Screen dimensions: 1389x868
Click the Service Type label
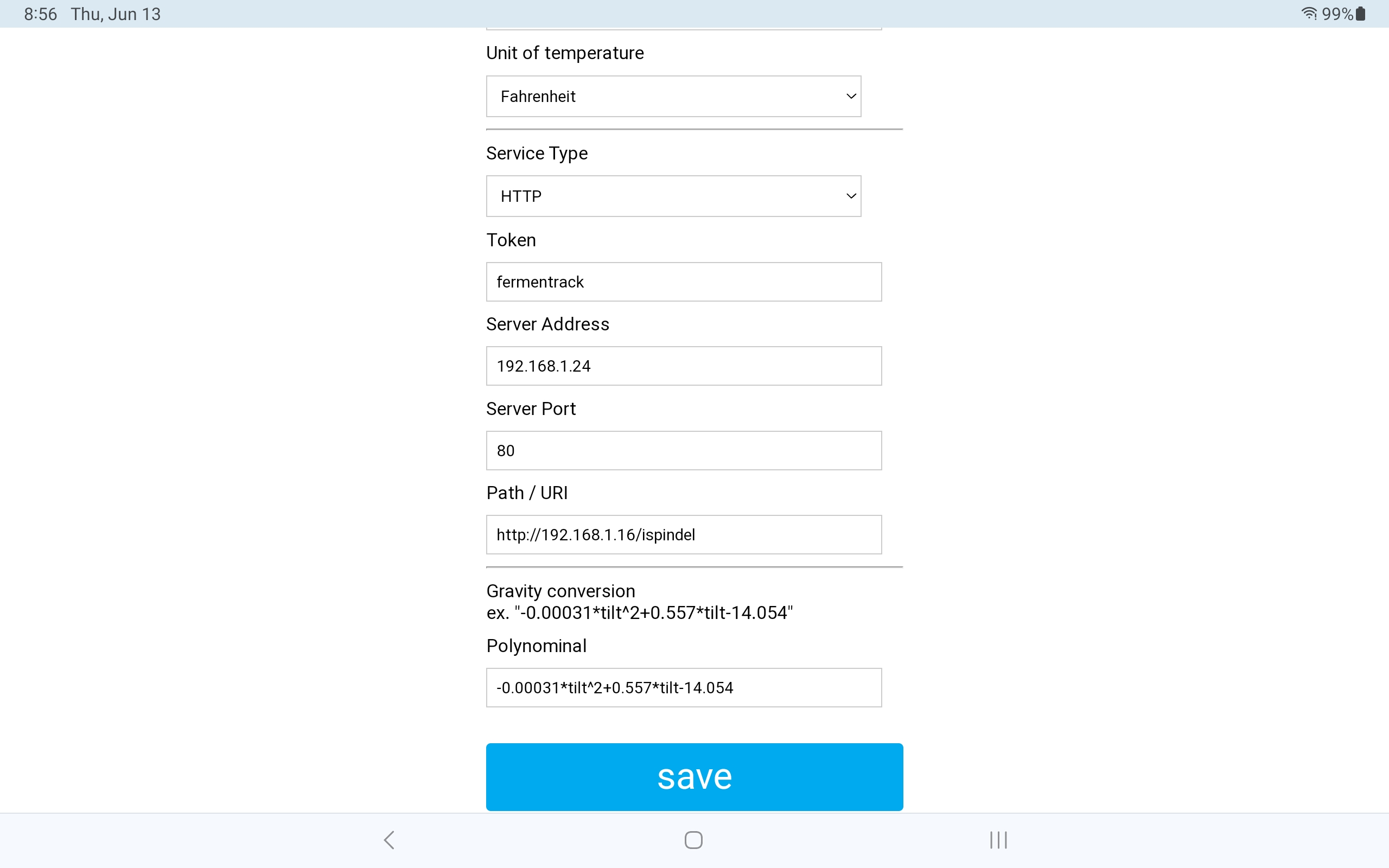537,154
